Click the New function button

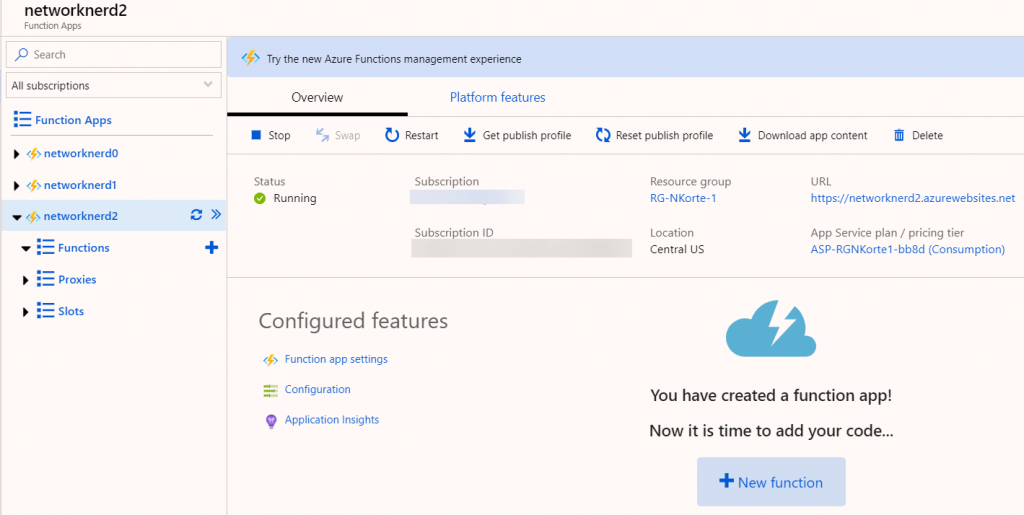click(x=771, y=482)
